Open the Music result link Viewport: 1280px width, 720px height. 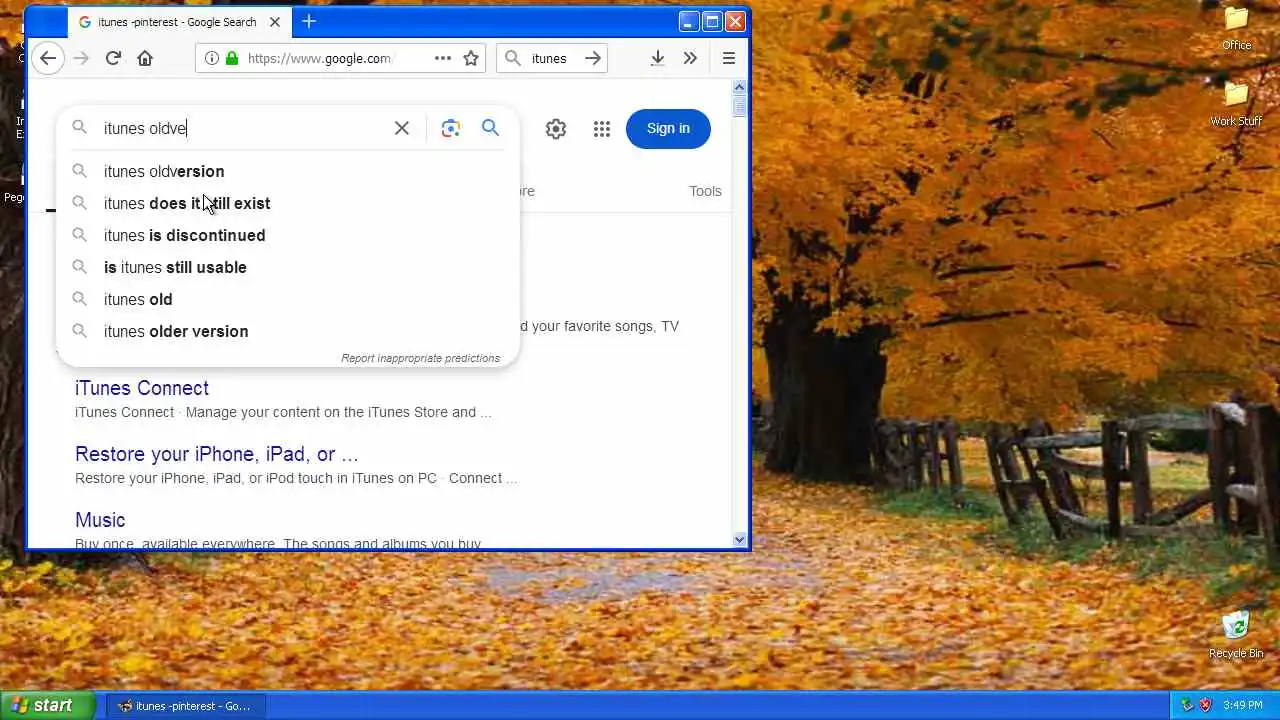(100, 520)
